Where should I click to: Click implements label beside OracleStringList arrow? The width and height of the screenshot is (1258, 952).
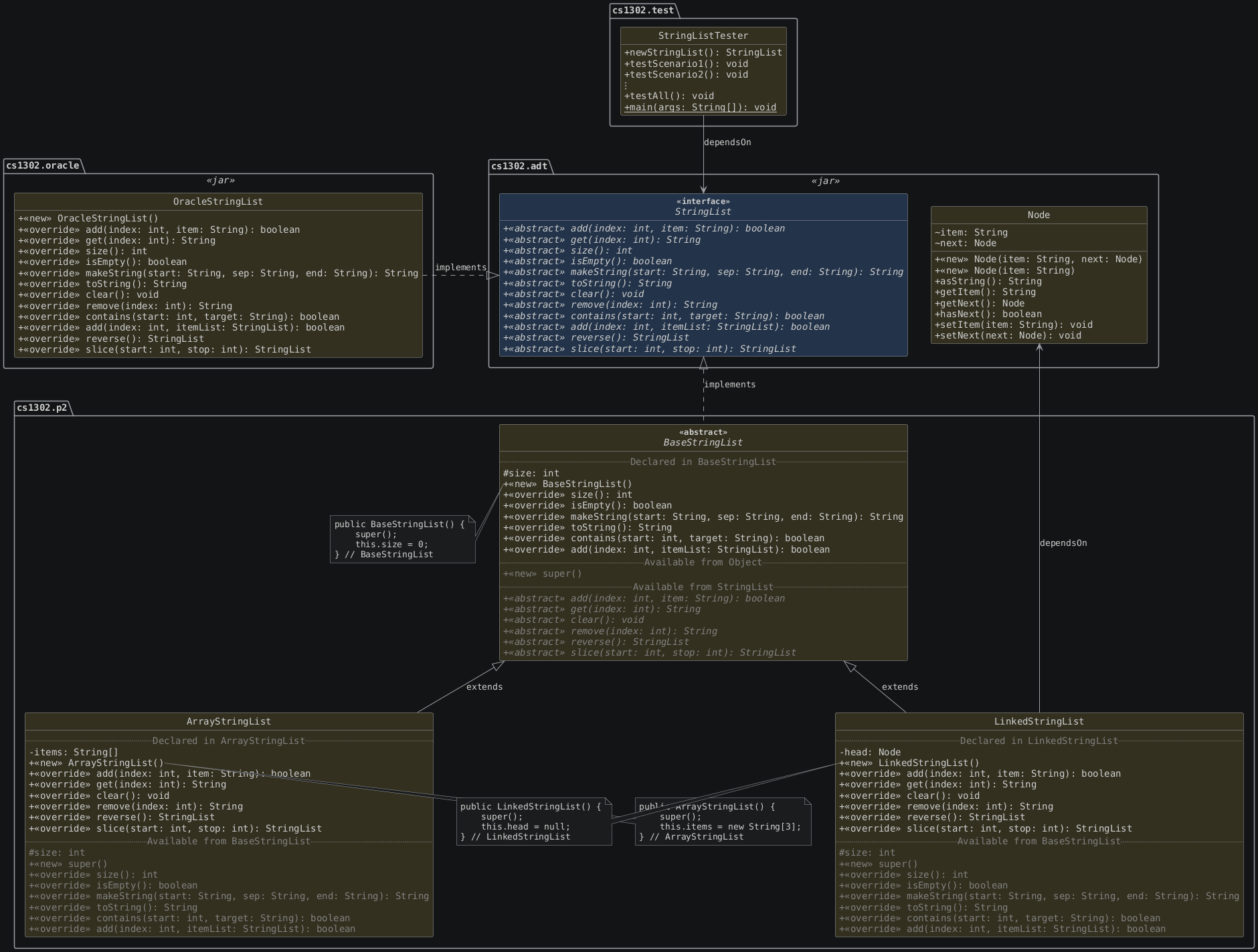point(460,268)
